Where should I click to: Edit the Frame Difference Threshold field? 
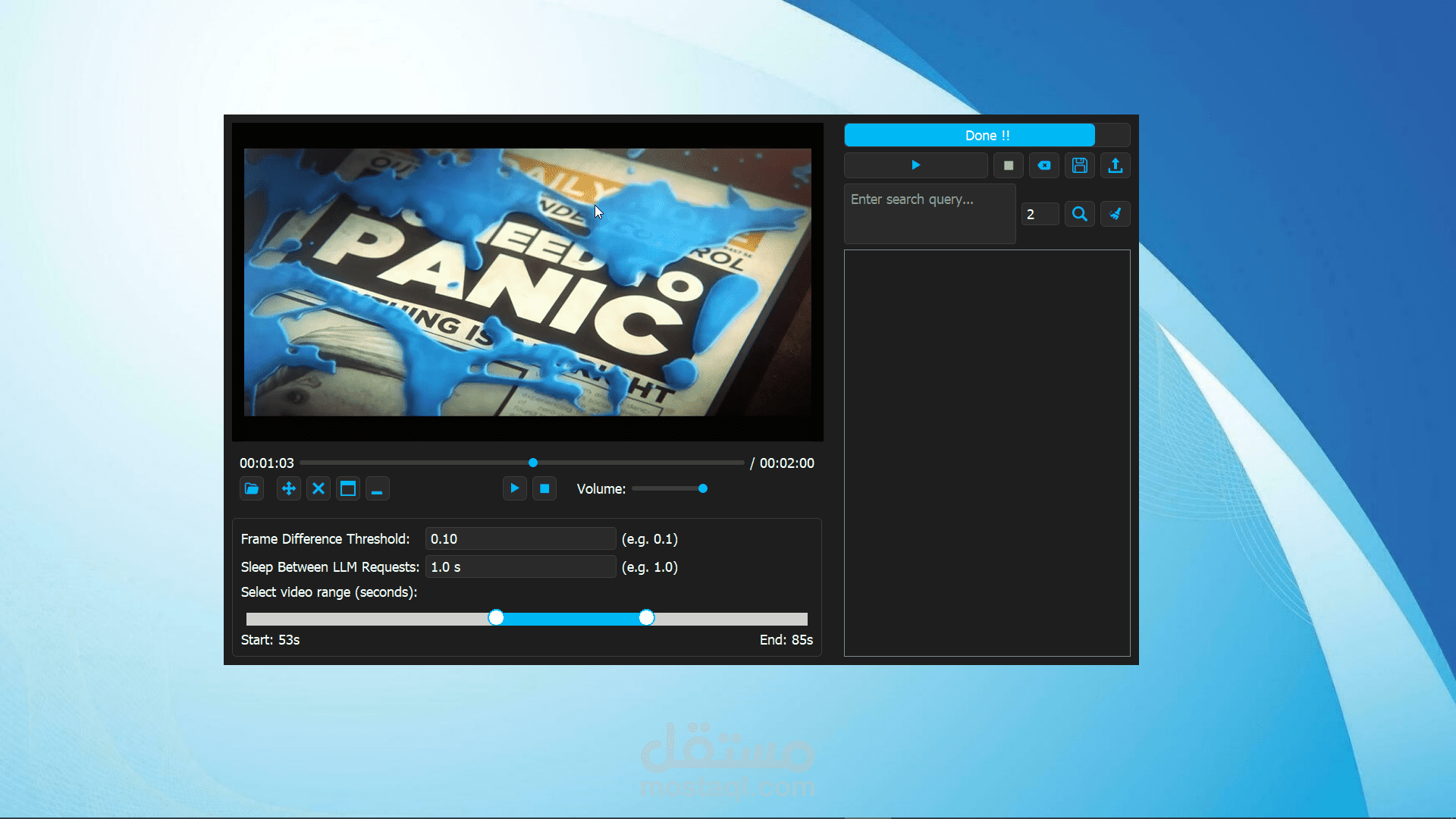coord(520,538)
